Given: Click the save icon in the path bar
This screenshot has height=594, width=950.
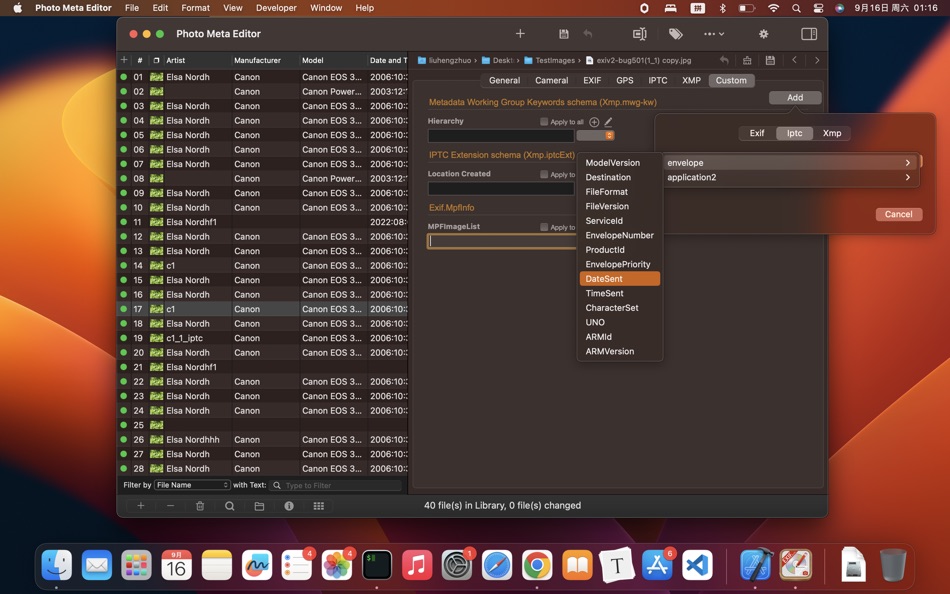Looking at the screenshot, I should (x=770, y=60).
